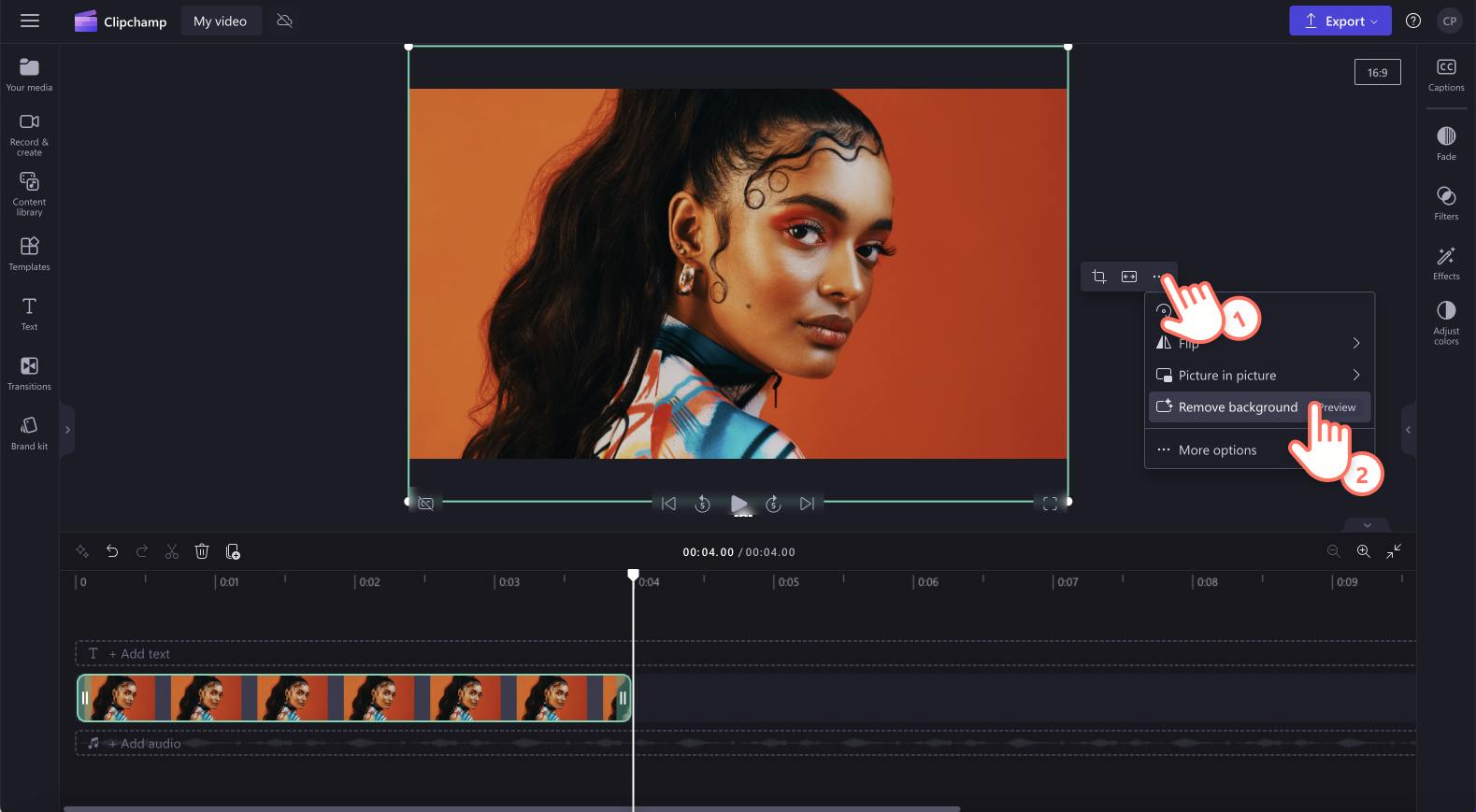
Task: Change the 16:9 aspect ratio
Action: click(1377, 72)
